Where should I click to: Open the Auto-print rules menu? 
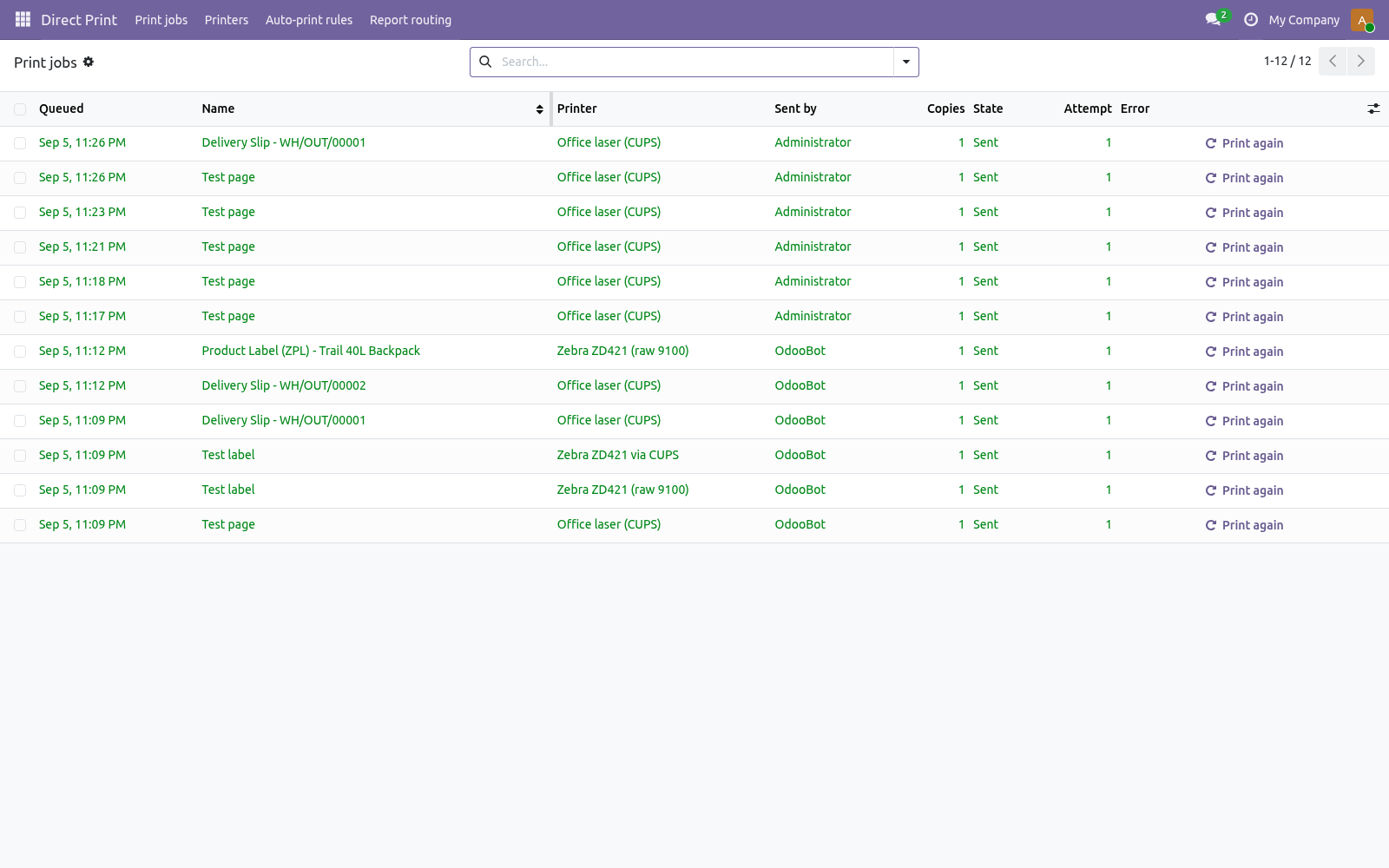(309, 20)
